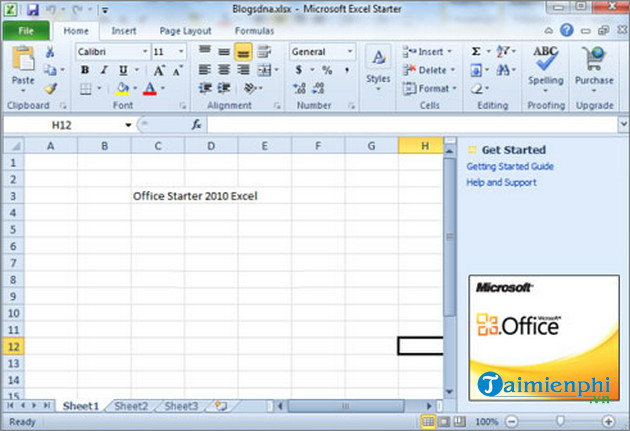Click the formula bar input

click(413, 125)
